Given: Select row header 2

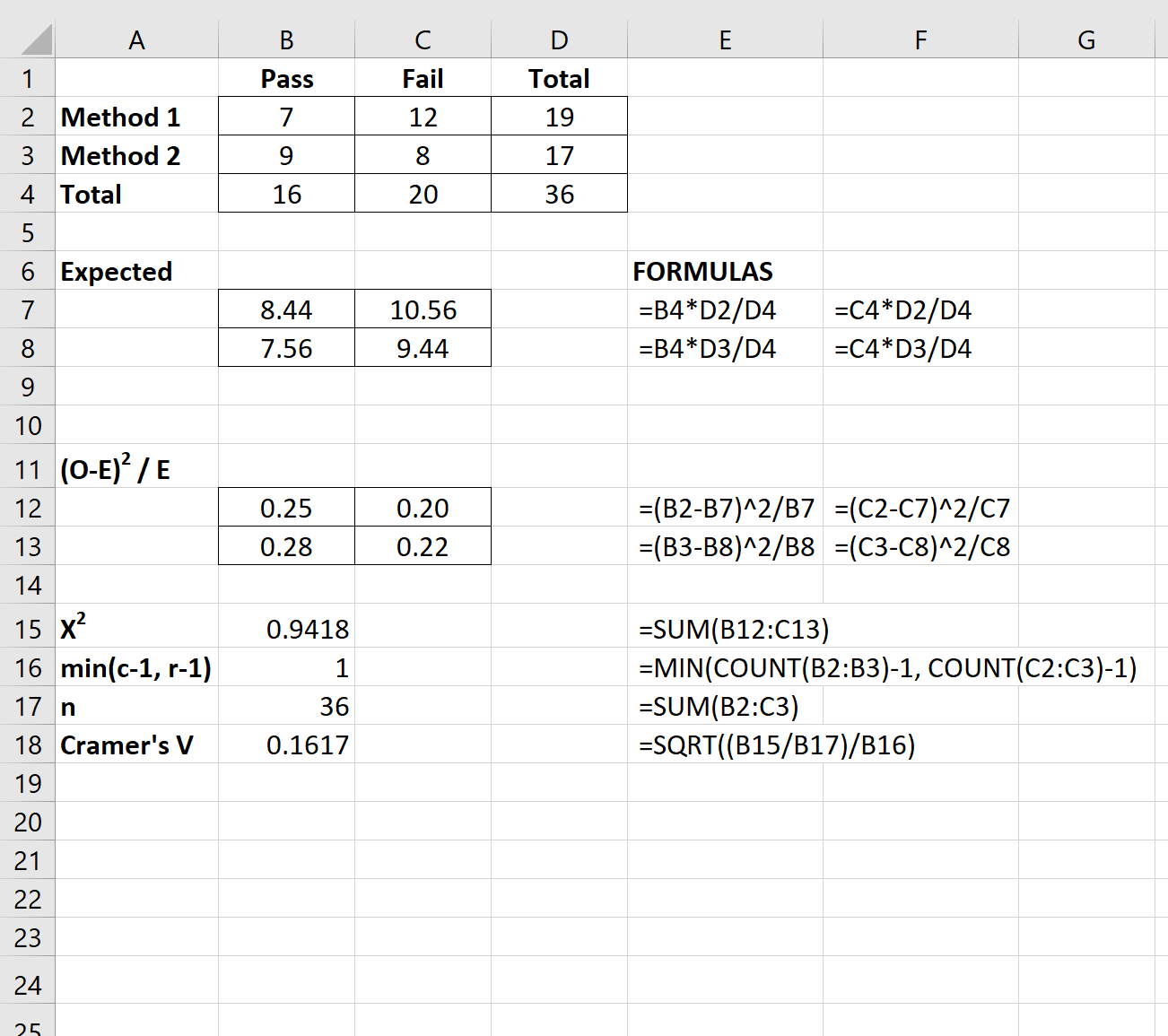Looking at the screenshot, I should point(28,117).
